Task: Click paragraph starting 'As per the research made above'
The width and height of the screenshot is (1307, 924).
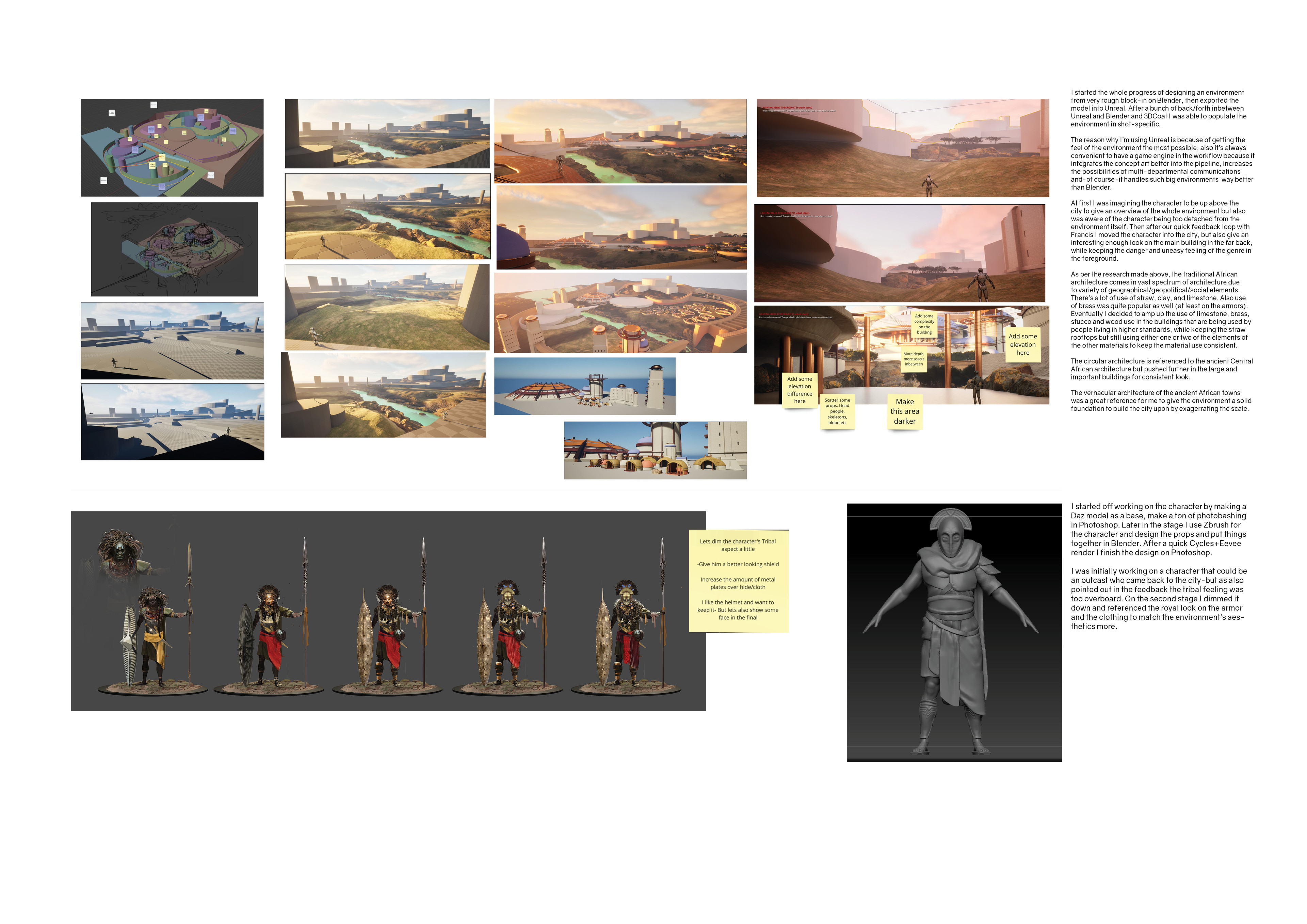Action: point(1161,310)
